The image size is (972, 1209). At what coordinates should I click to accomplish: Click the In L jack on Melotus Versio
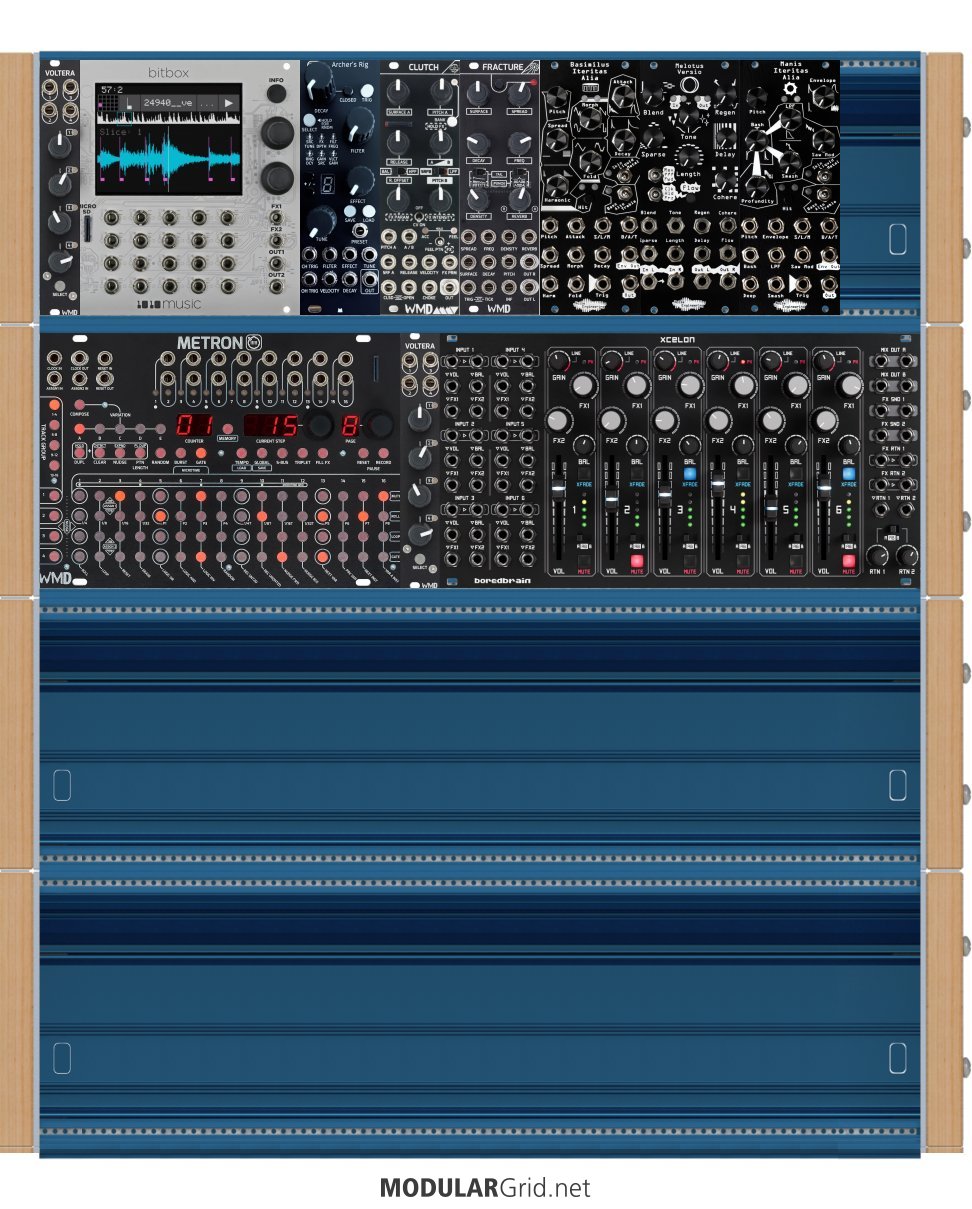pos(648,282)
